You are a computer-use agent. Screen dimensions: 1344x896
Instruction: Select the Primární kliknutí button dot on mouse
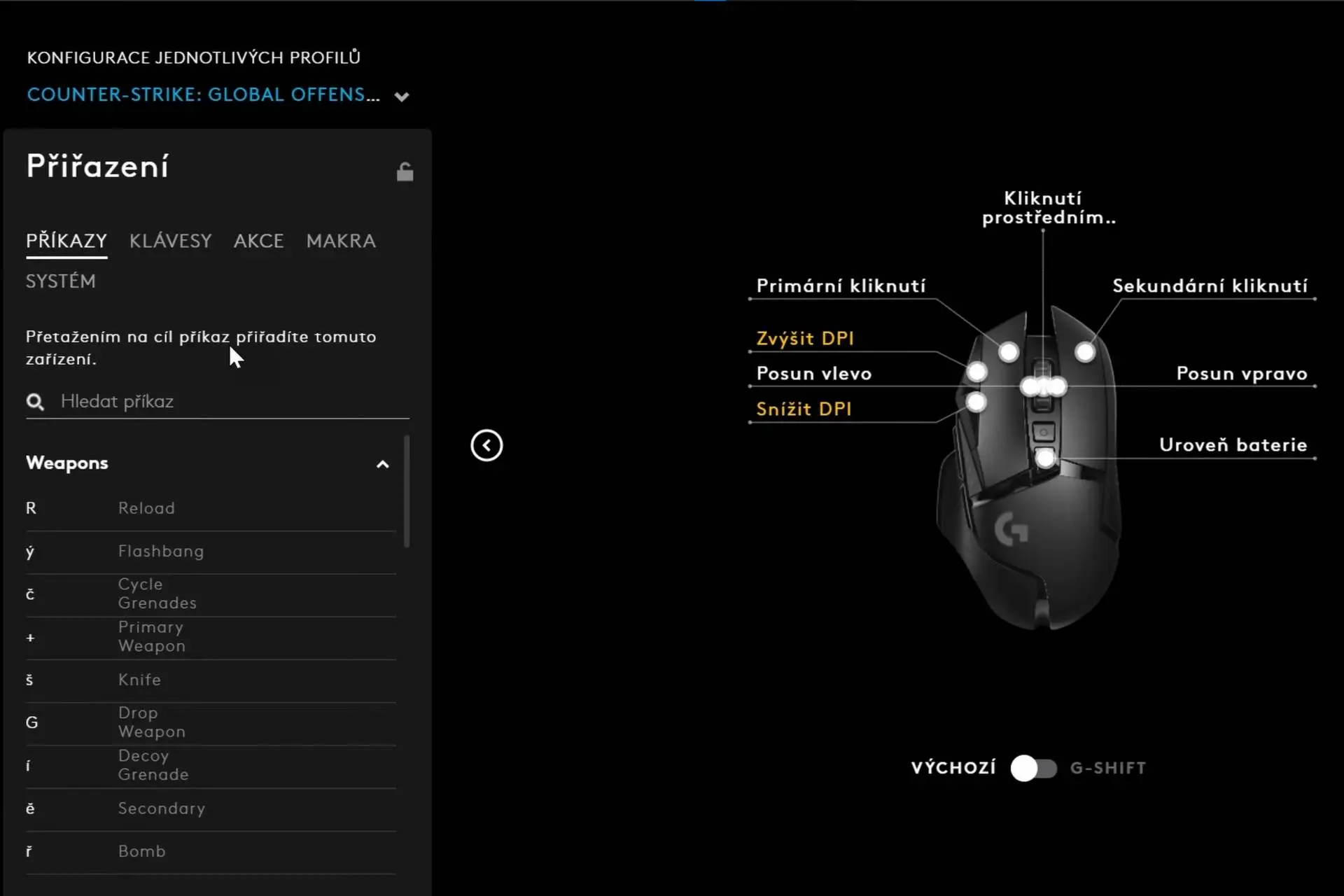[1009, 351]
